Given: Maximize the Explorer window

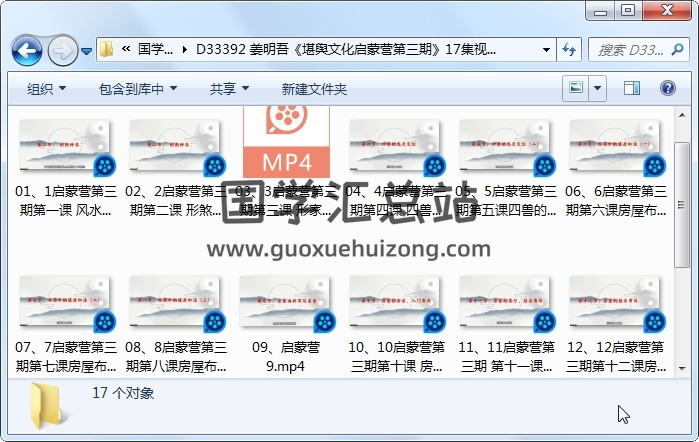Looking at the screenshot, I should 629,10.
